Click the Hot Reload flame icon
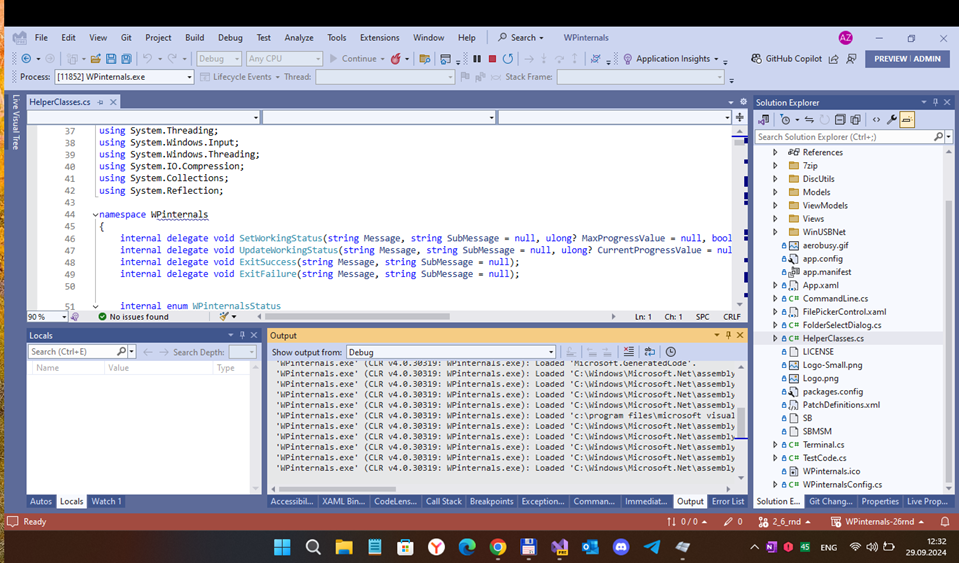Screen dimensions: 959x563 click(396, 59)
